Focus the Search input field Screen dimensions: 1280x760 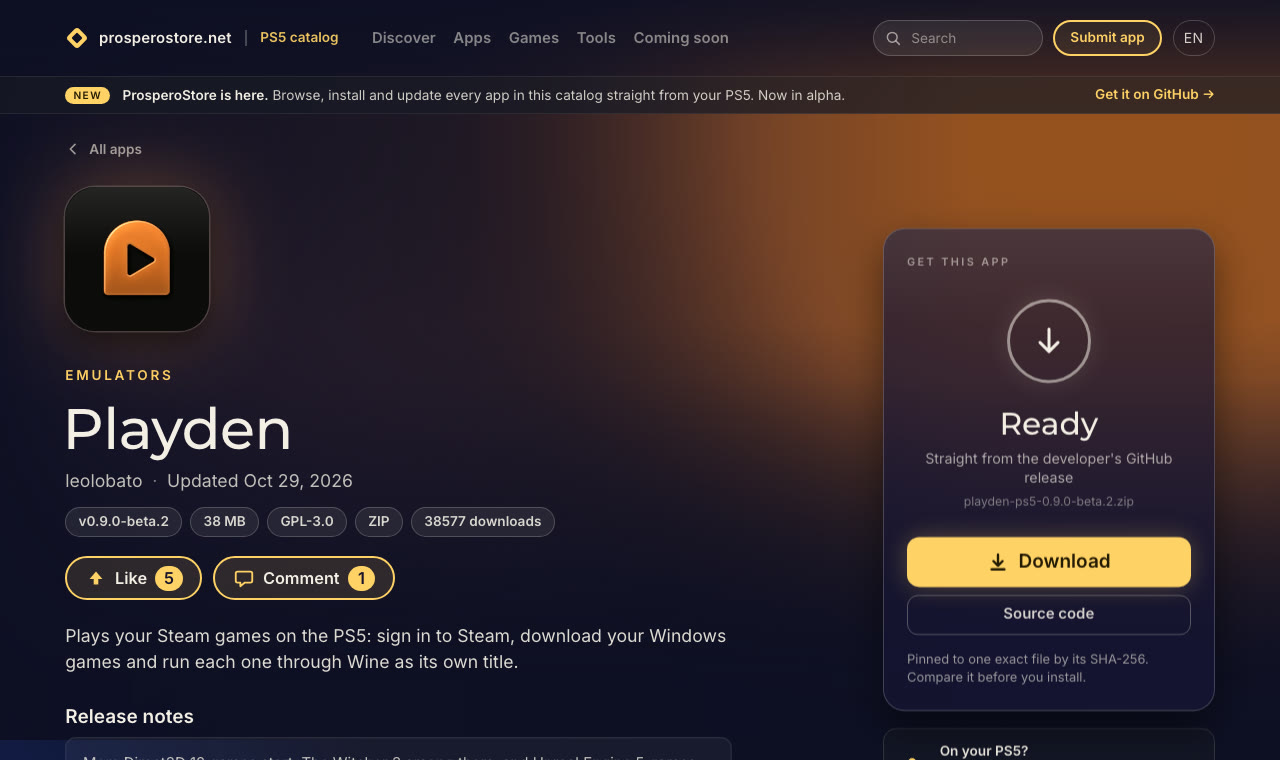[958, 38]
